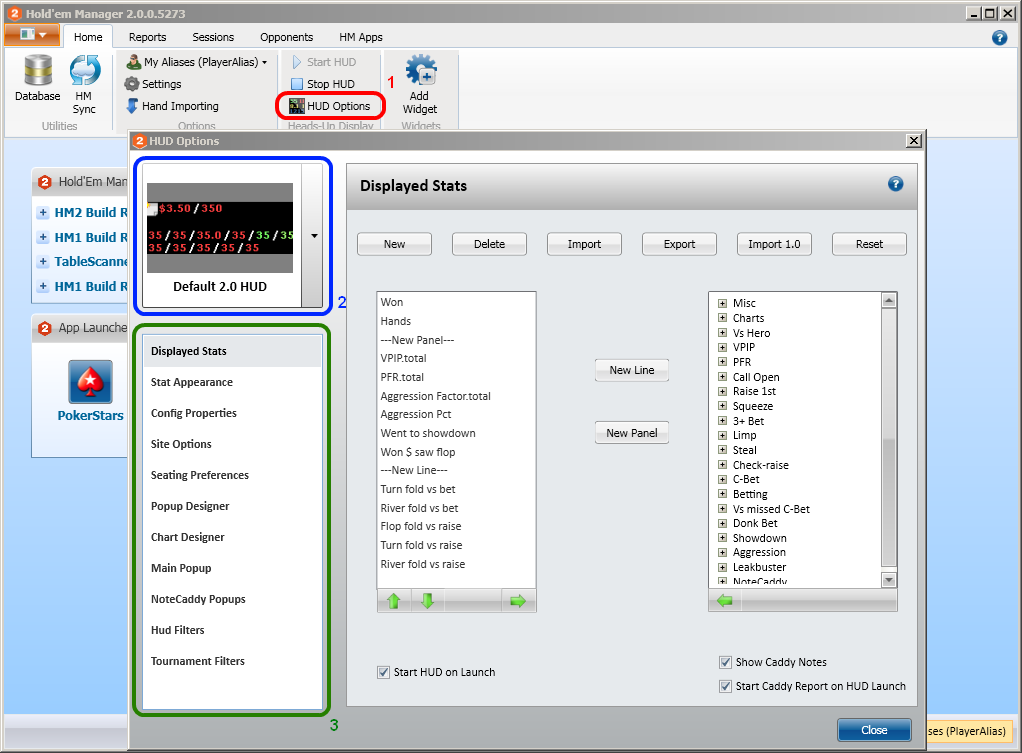Switch to the Reports ribbon tab
Viewport: 1022px width, 753px height.
(147, 37)
